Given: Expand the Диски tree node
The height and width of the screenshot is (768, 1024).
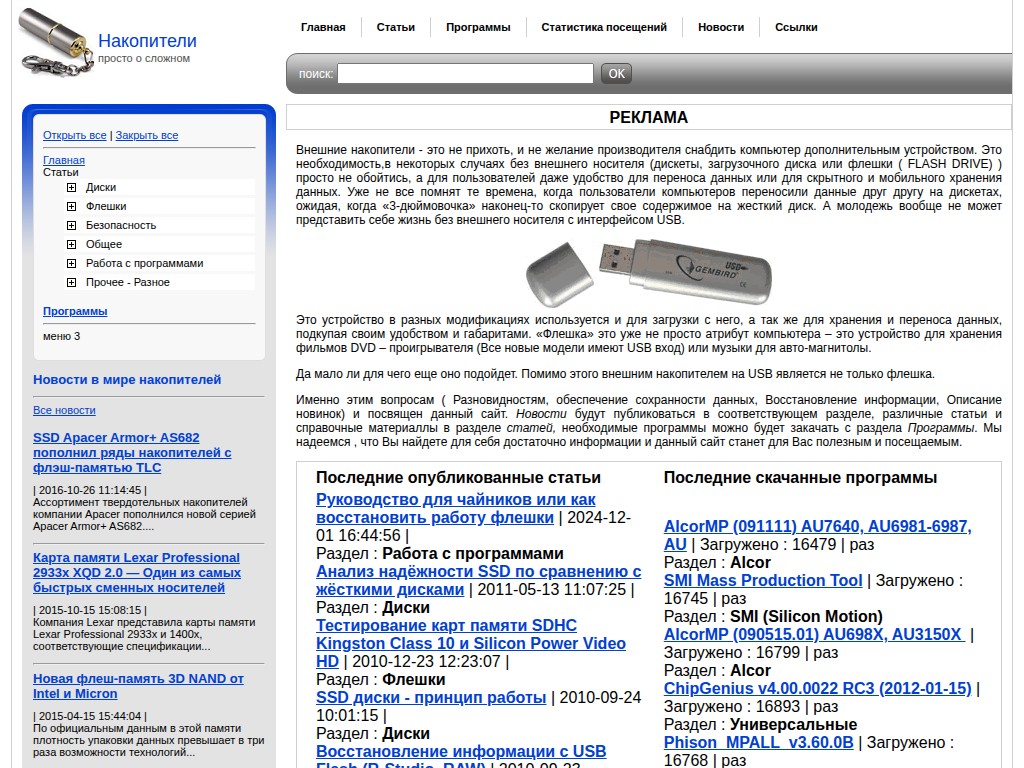Looking at the screenshot, I should pos(72,187).
